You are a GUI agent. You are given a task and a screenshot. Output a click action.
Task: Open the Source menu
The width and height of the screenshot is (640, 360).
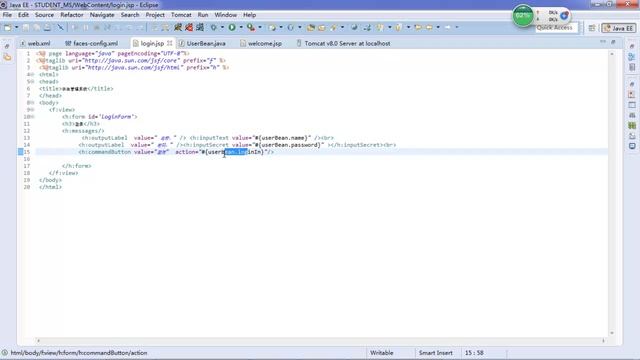[44, 15]
